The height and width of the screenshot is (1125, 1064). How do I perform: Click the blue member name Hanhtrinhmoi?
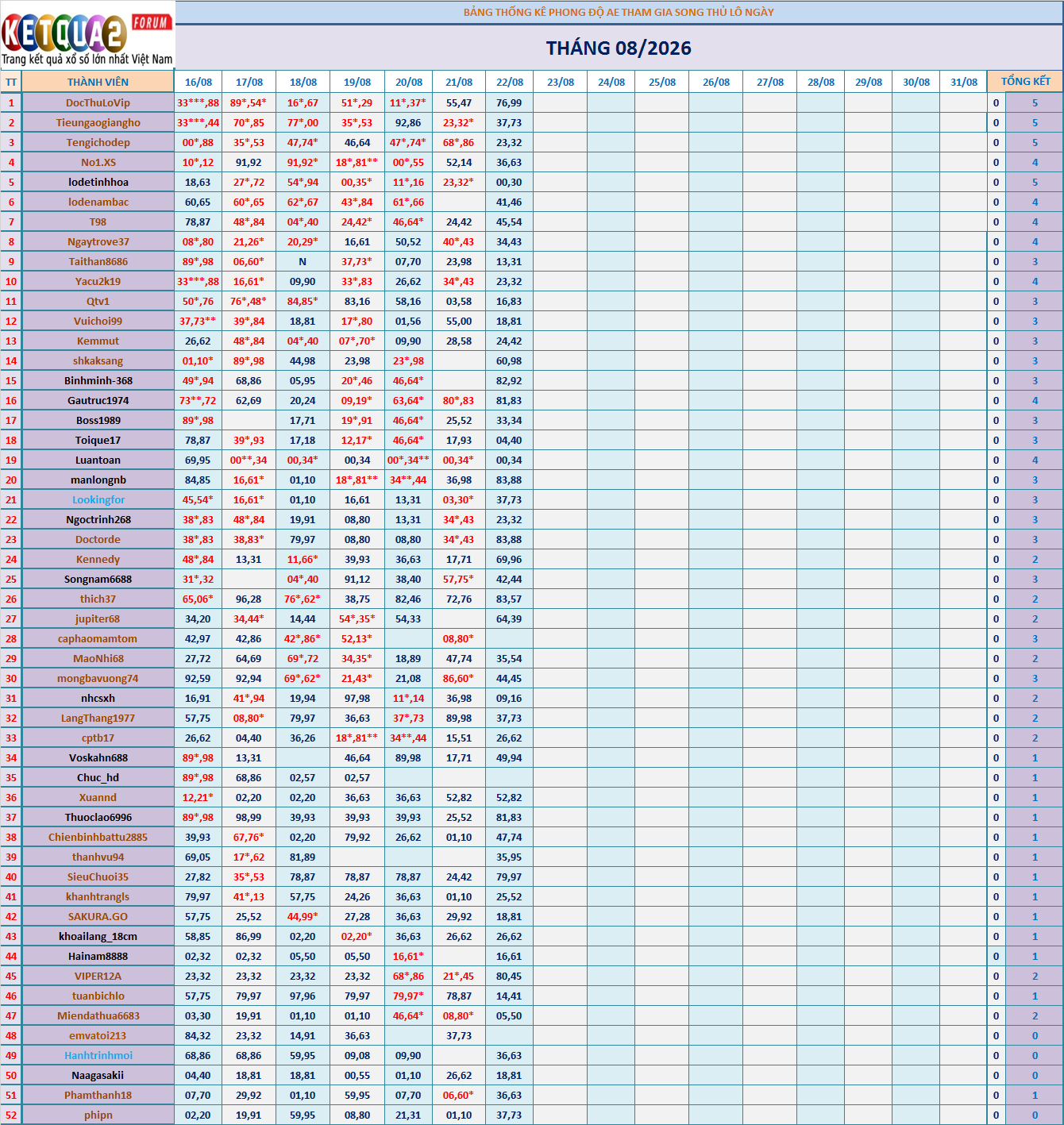pyautogui.click(x=98, y=1055)
